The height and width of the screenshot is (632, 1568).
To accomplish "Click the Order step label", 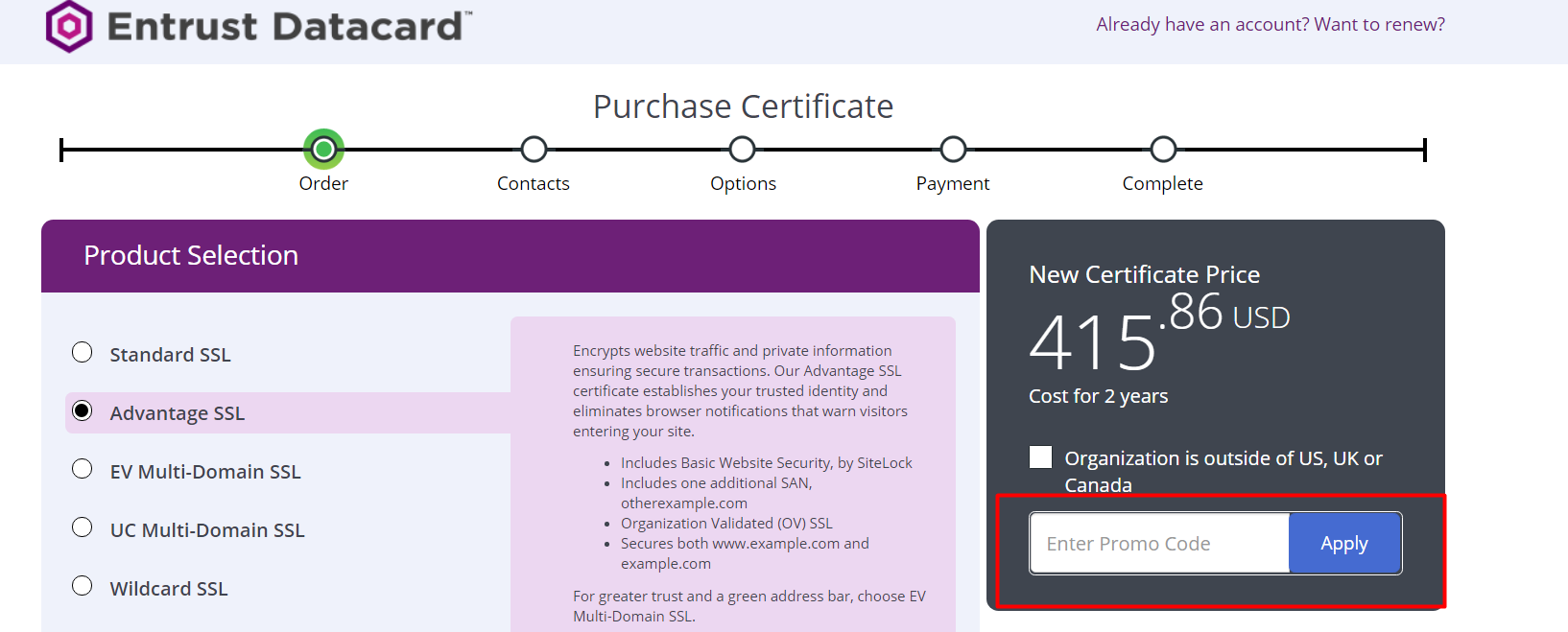I will [x=323, y=183].
